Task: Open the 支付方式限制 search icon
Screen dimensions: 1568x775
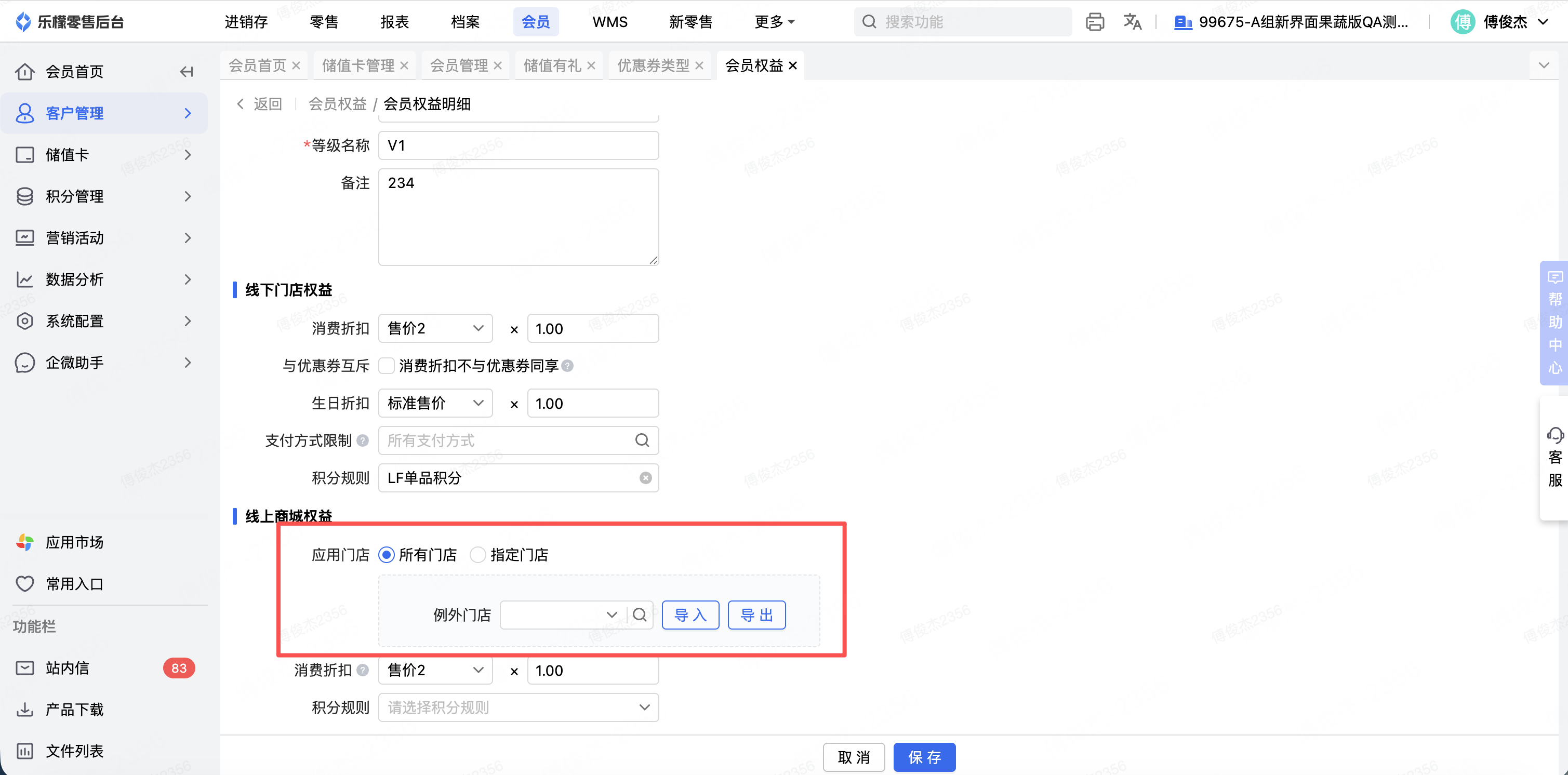Action: (x=642, y=440)
